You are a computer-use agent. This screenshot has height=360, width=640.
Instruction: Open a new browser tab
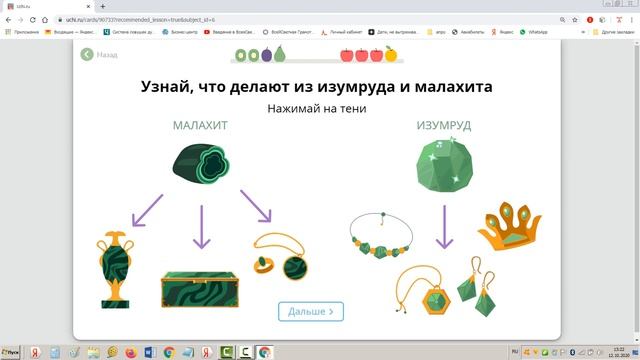coord(103,7)
